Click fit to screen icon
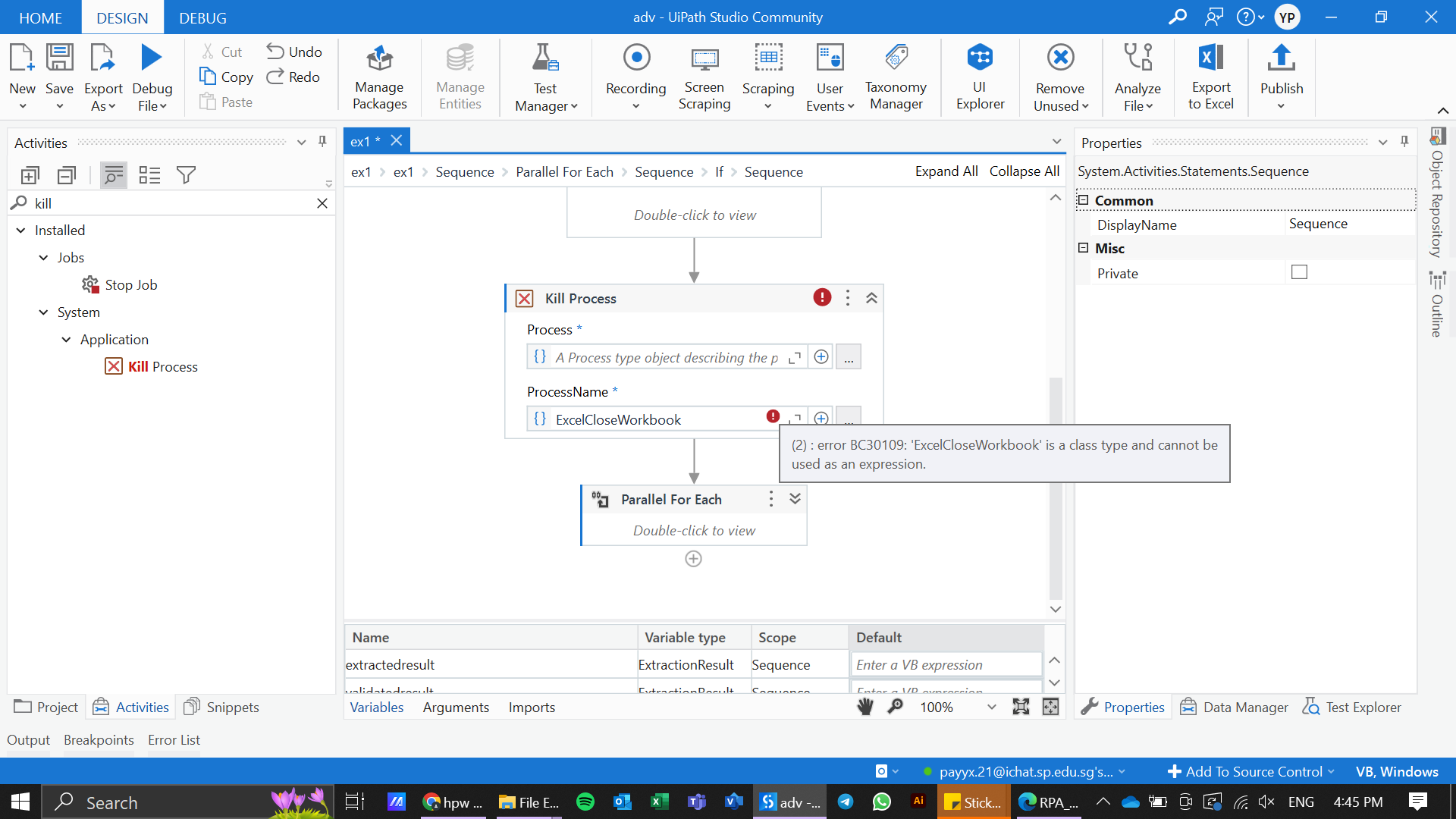Viewport: 1456px width, 819px height. point(1021,707)
